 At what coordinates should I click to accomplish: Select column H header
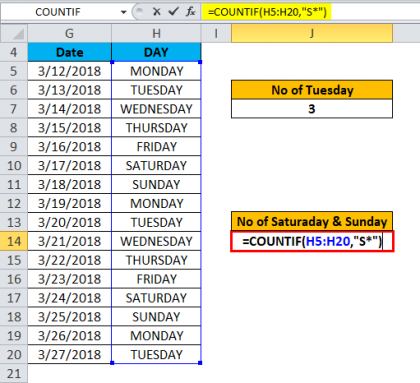156,33
